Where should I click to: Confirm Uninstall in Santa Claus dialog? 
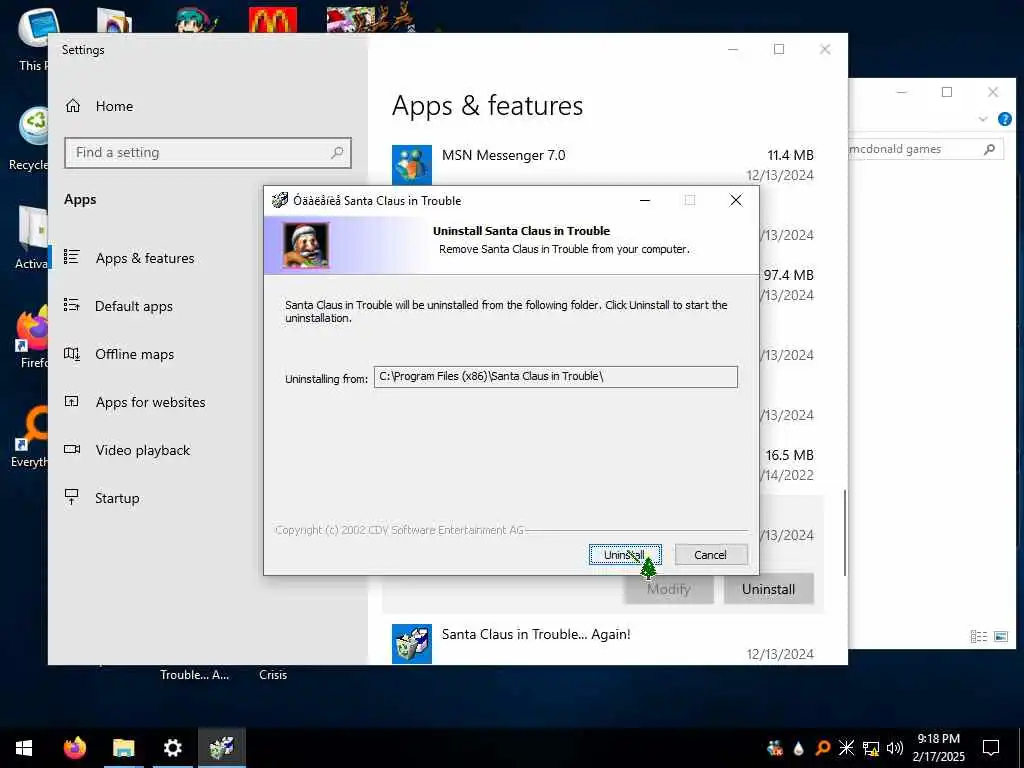point(624,554)
